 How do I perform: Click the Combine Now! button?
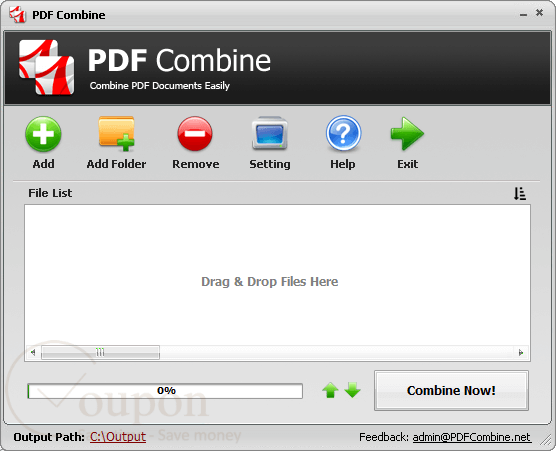click(451, 390)
